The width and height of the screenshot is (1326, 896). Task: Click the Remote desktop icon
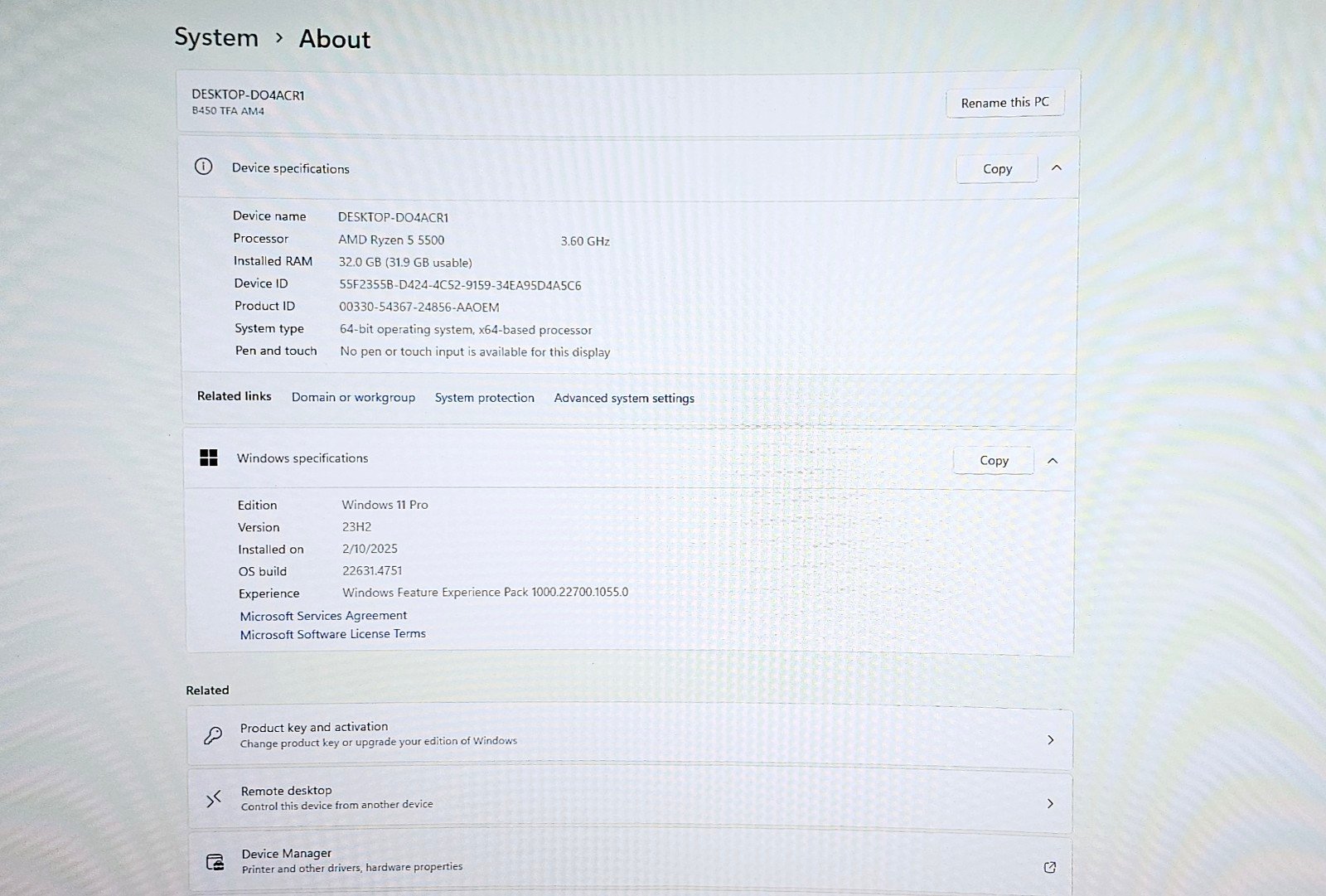coord(214,798)
